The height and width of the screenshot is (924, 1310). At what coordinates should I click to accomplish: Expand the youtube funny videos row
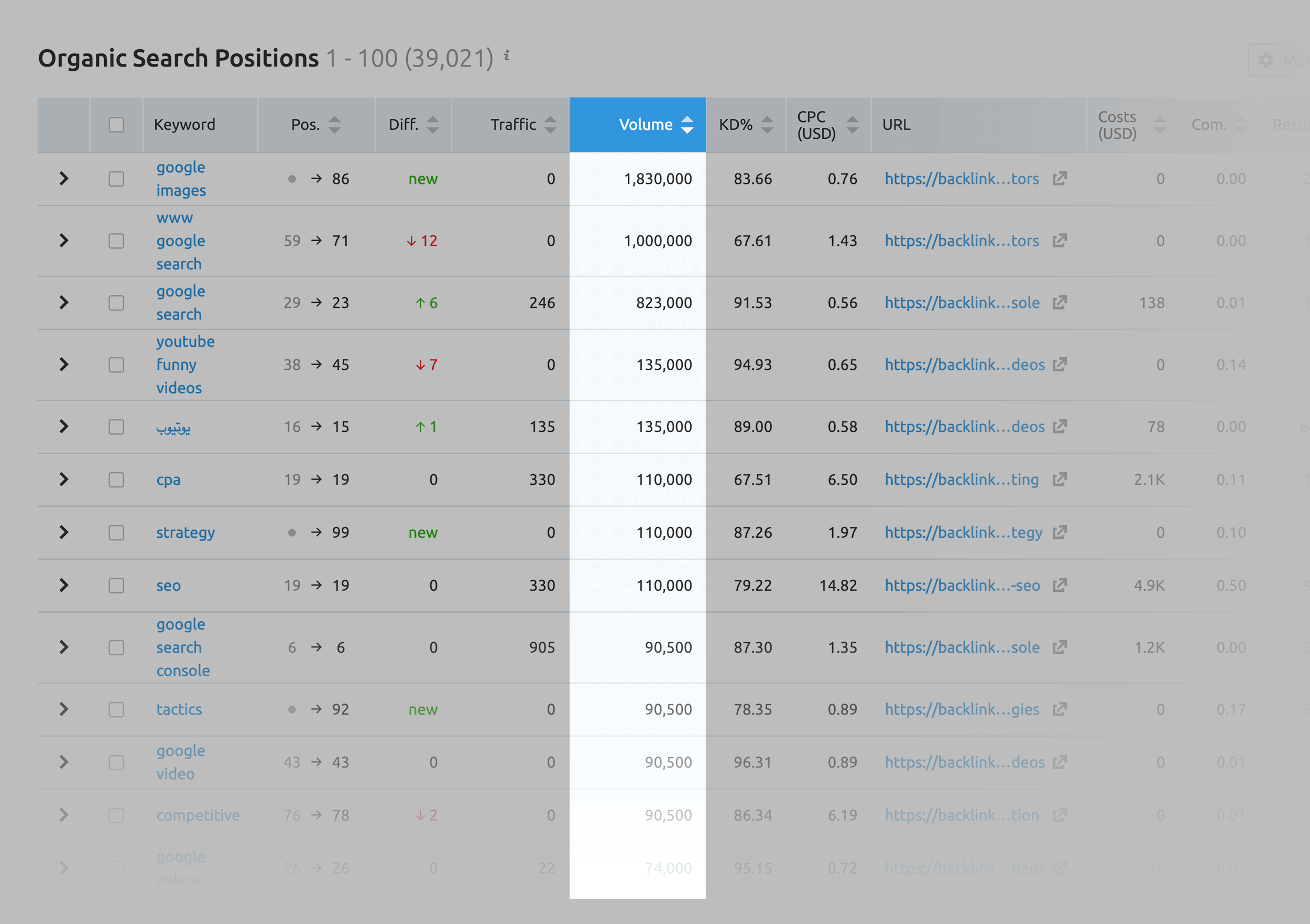point(64,365)
